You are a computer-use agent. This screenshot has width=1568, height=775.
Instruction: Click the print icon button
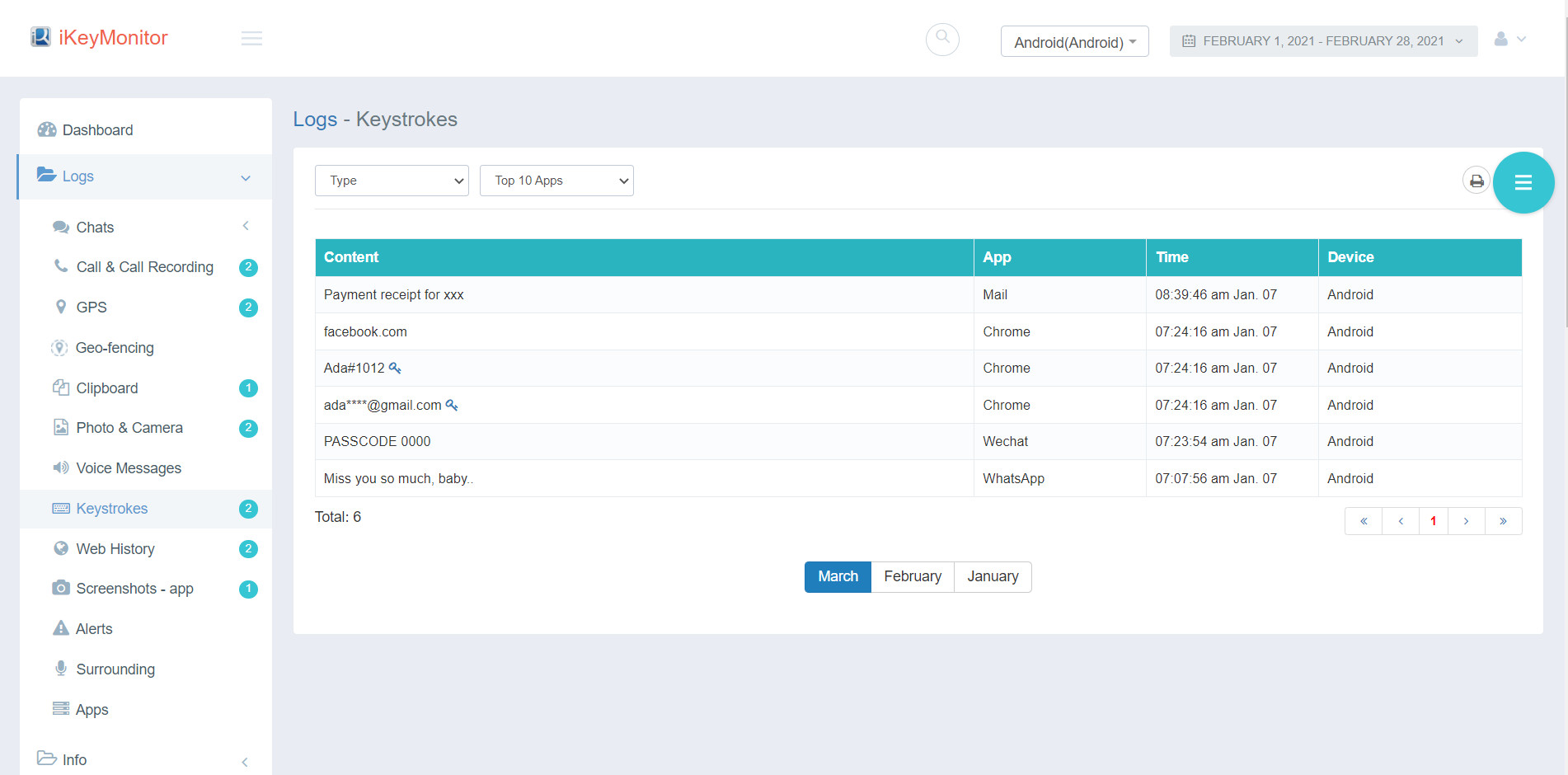click(x=1476, y=181)
